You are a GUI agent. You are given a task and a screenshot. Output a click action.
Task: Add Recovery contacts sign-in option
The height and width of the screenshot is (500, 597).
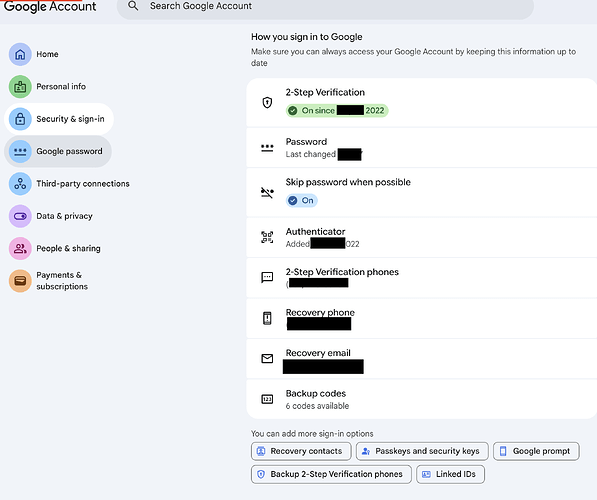coord(301,451)
